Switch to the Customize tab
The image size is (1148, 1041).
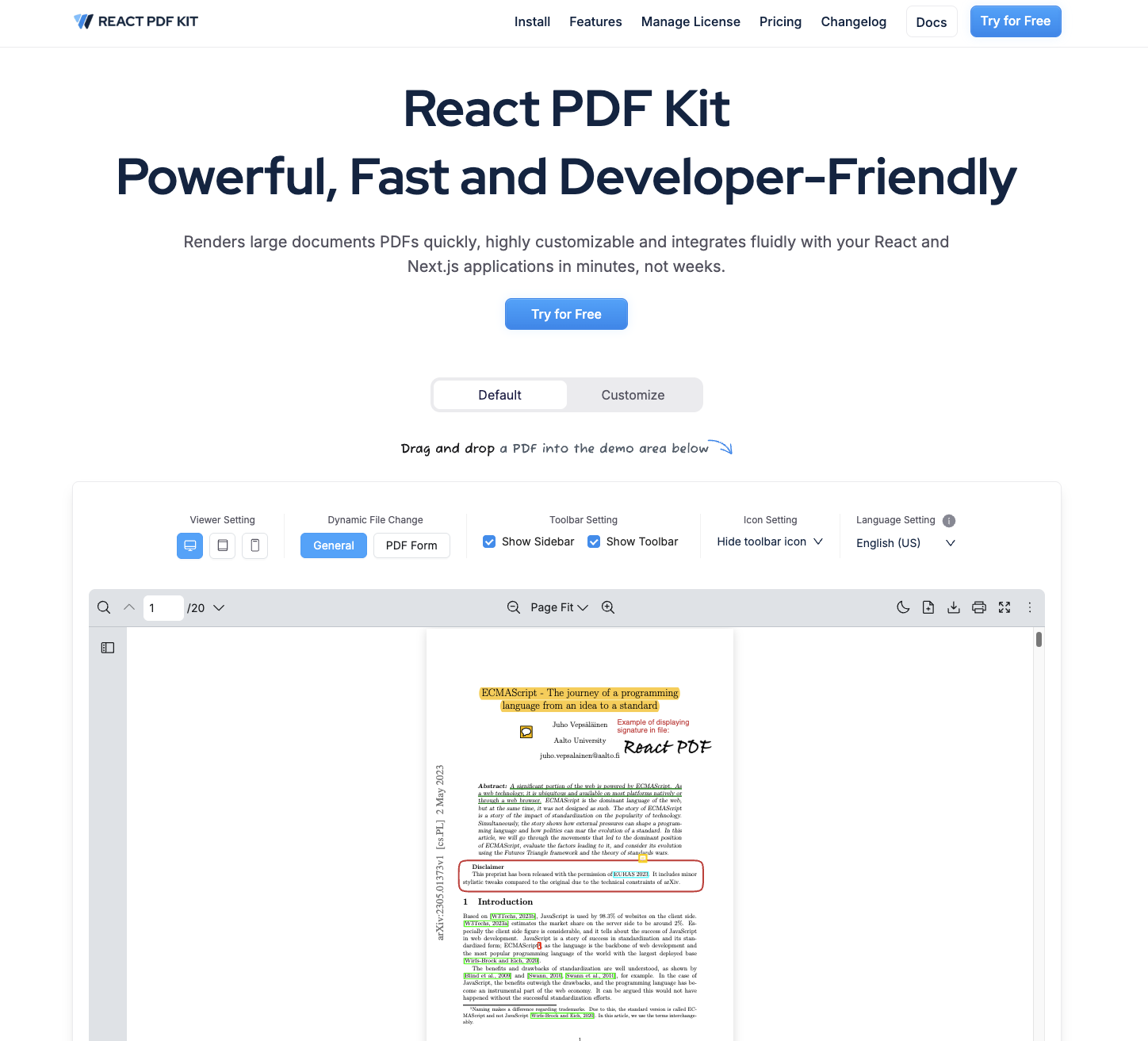point(633,395)
